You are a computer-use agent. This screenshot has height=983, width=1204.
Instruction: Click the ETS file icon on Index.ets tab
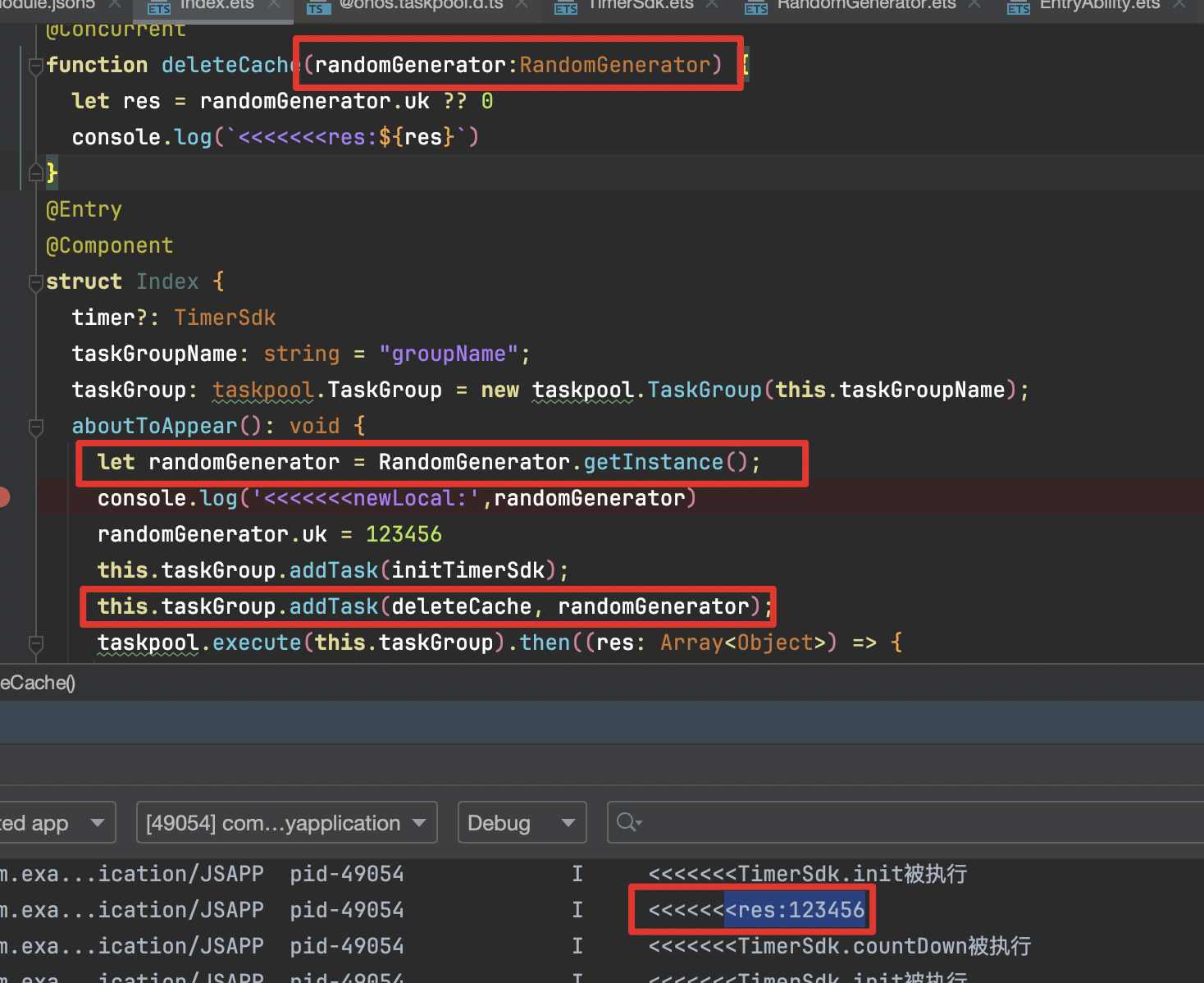coord(159,7)
